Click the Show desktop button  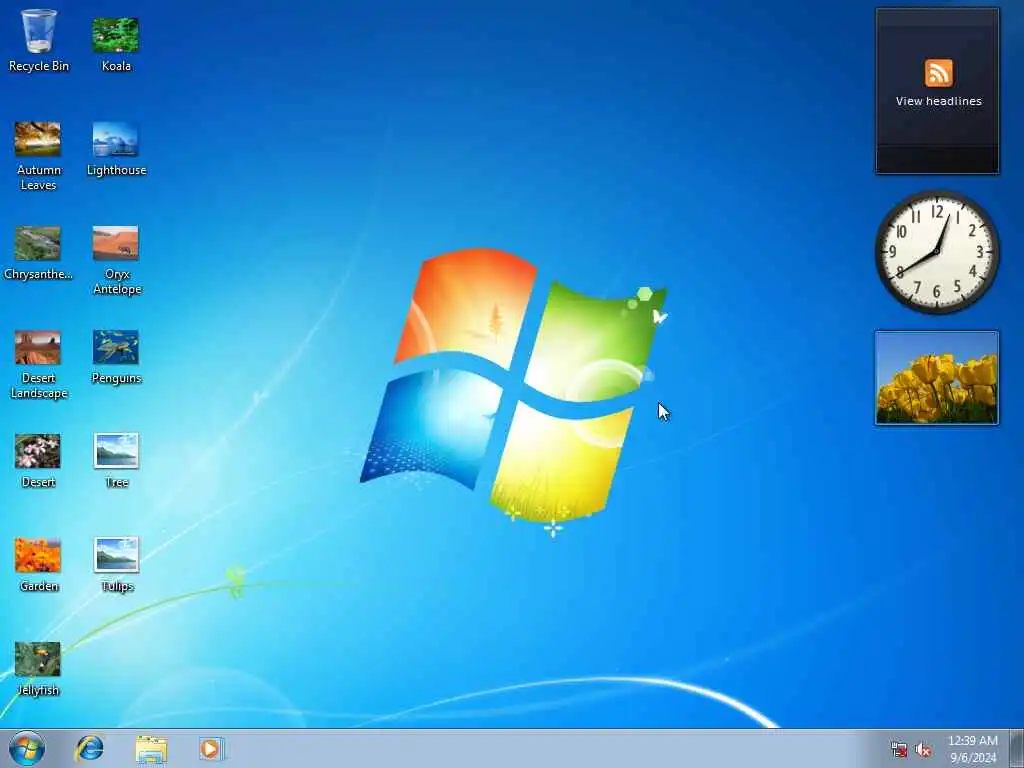(1016, 748)
